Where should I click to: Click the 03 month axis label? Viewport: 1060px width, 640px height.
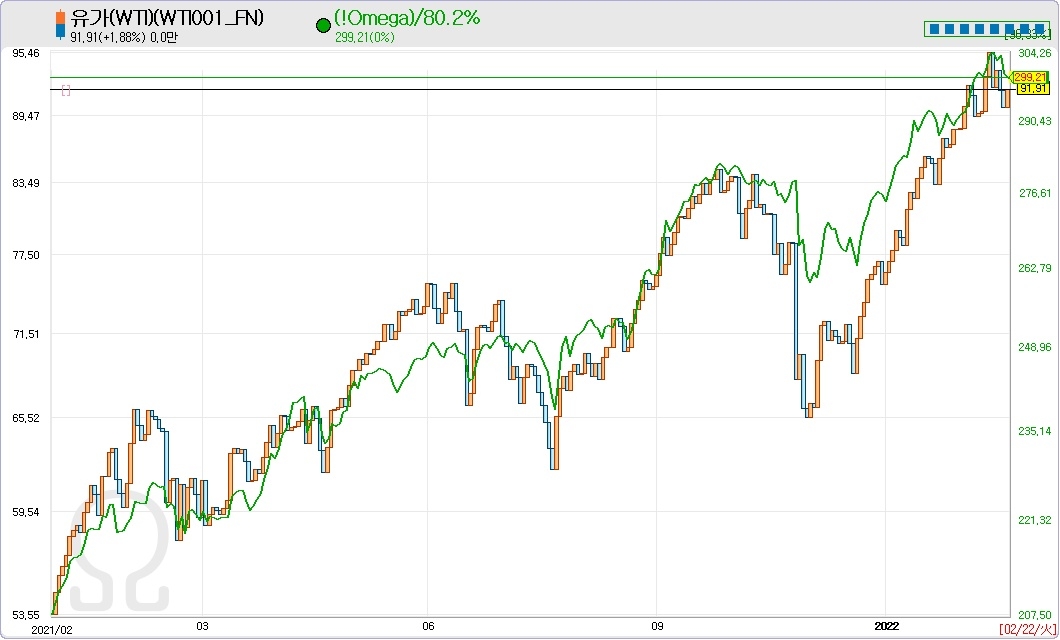[202, 627]
